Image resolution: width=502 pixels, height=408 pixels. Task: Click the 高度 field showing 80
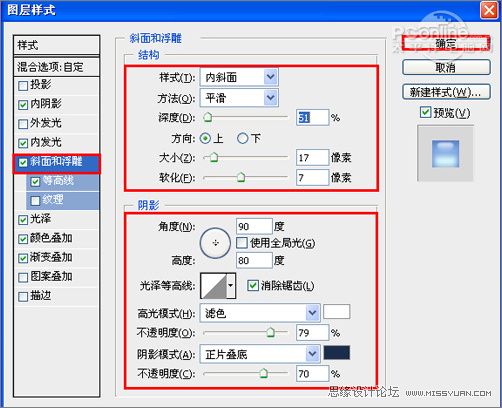(x=254, y=260)
